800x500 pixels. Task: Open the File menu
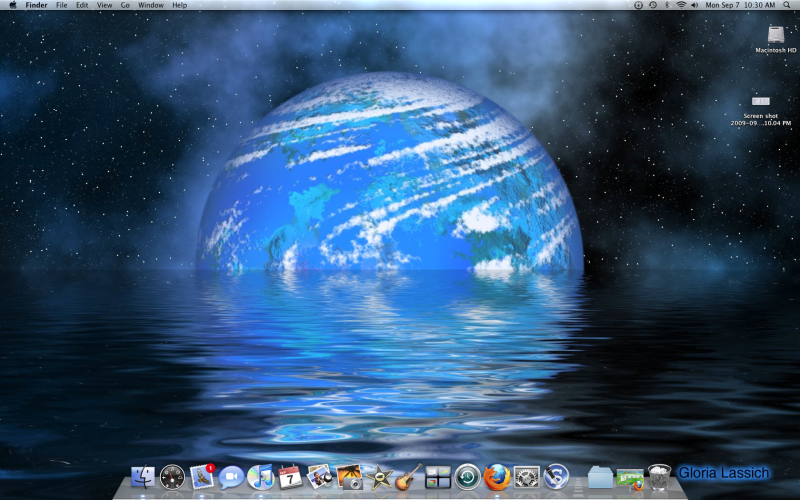pos(62,5)
